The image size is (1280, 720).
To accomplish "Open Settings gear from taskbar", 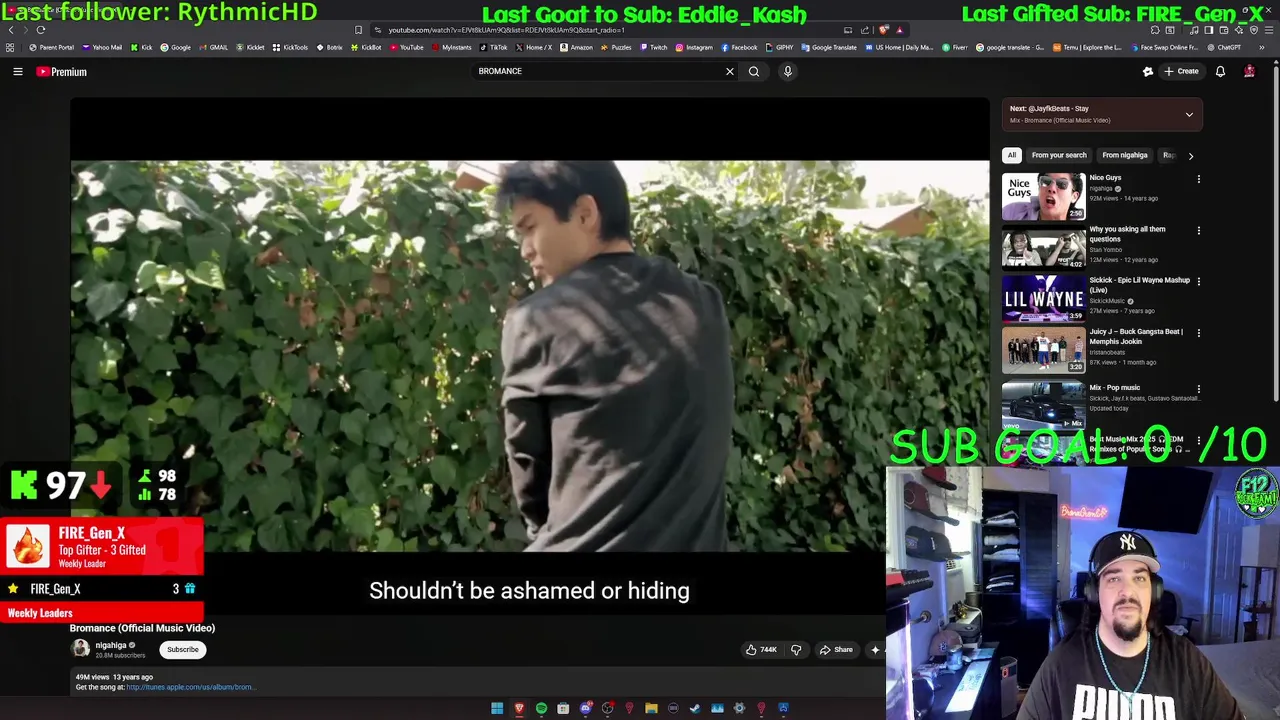I will tap(739, 708).
